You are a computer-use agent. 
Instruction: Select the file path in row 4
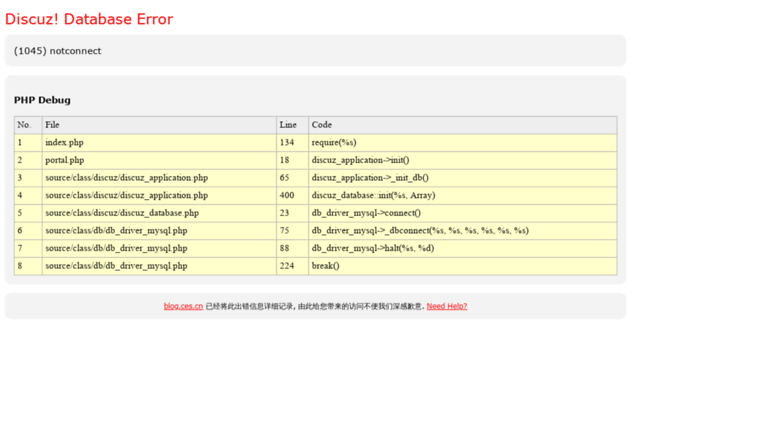pos(159,196)
